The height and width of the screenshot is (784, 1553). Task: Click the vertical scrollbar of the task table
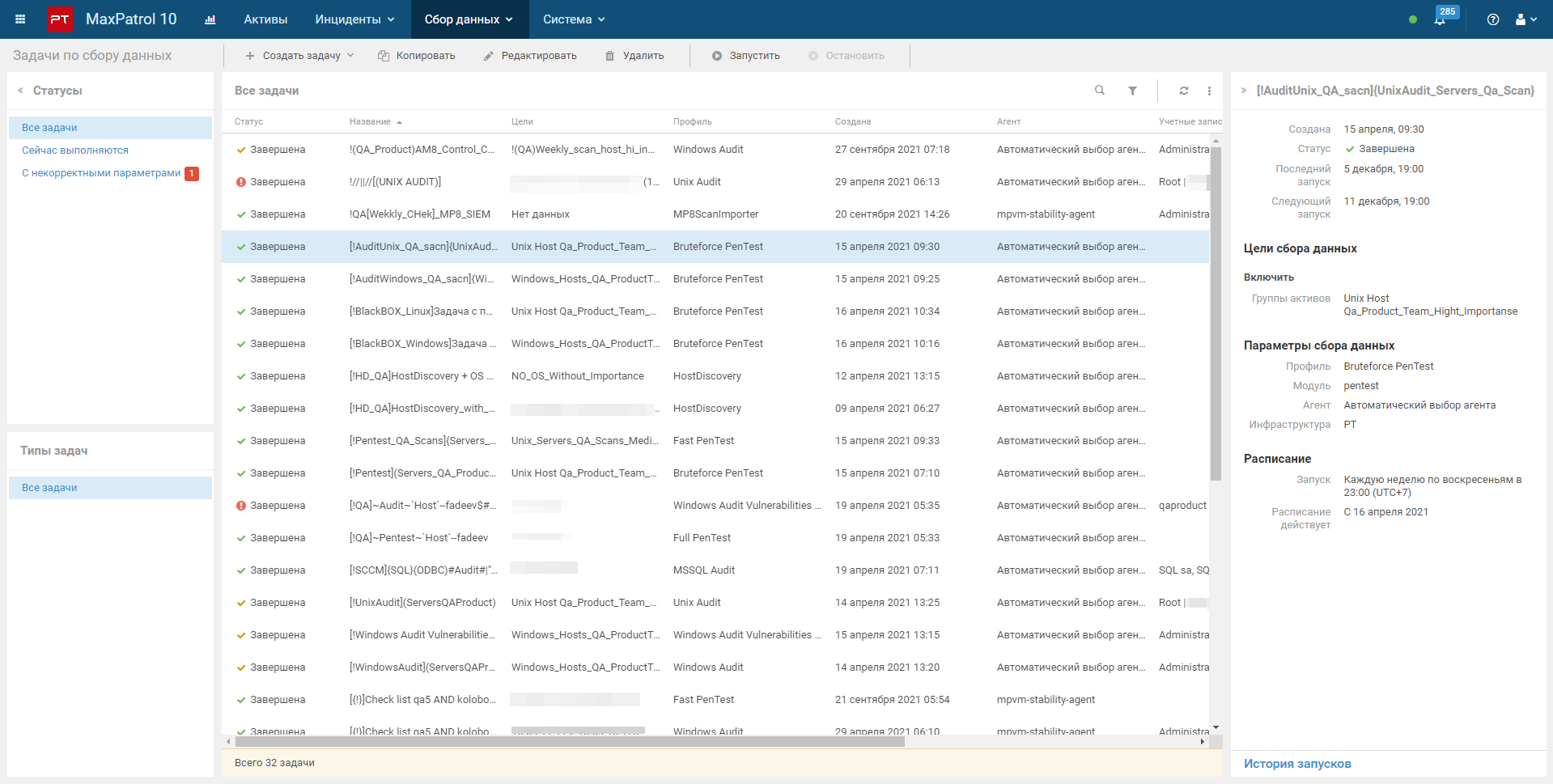point(1216,314)
